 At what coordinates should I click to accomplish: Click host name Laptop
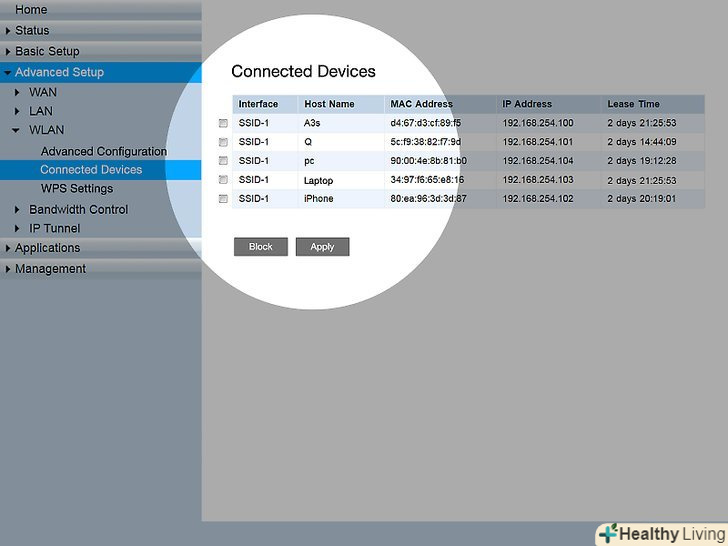point(318,181)
